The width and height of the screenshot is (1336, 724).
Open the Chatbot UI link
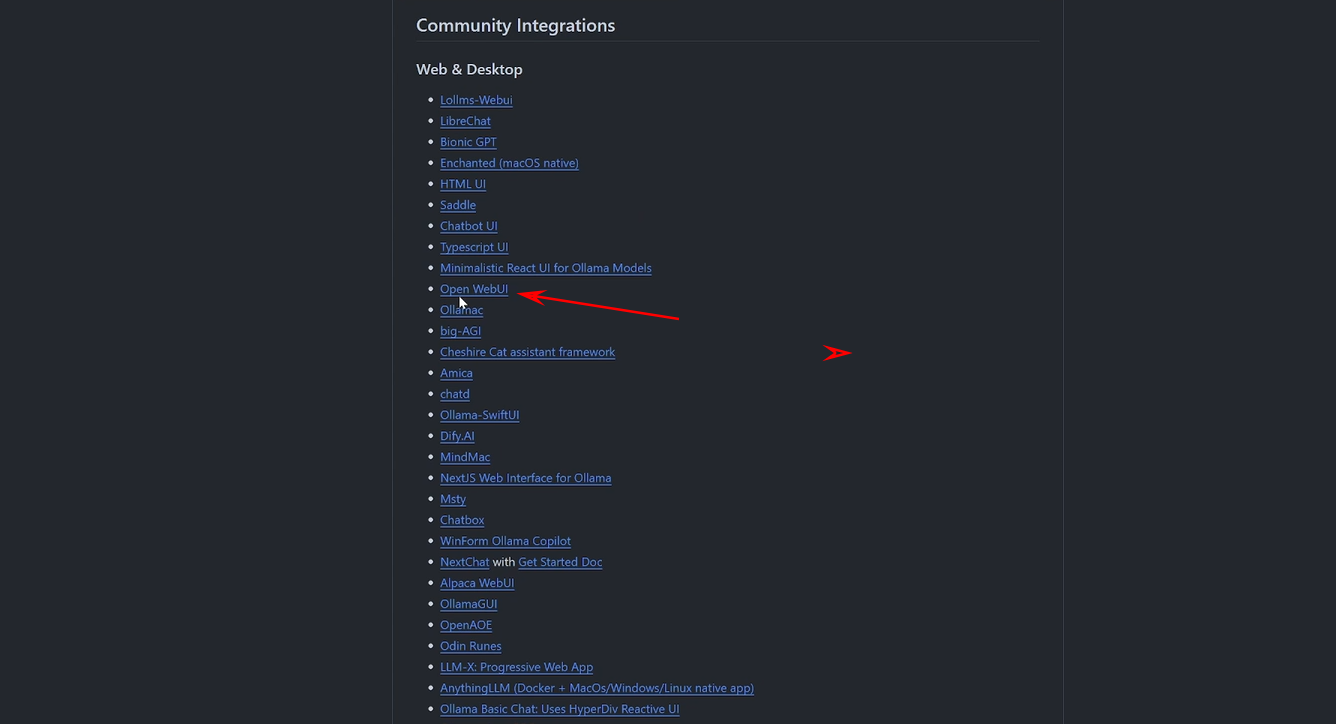coord(468,226)
